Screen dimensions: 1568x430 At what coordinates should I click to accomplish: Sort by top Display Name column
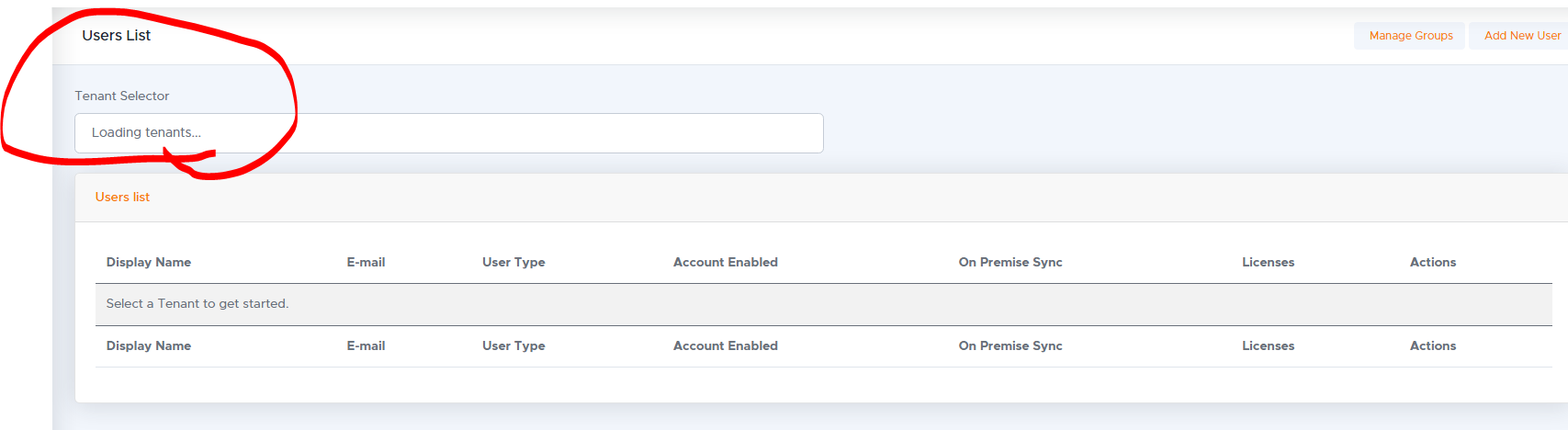149,262
